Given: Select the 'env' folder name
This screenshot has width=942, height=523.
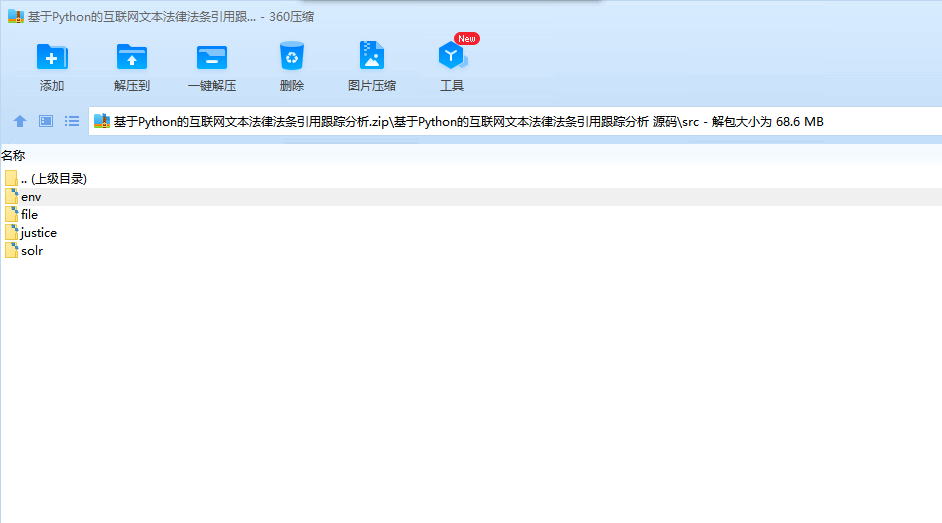Looking at the screenshot, I should coord(31,197).
